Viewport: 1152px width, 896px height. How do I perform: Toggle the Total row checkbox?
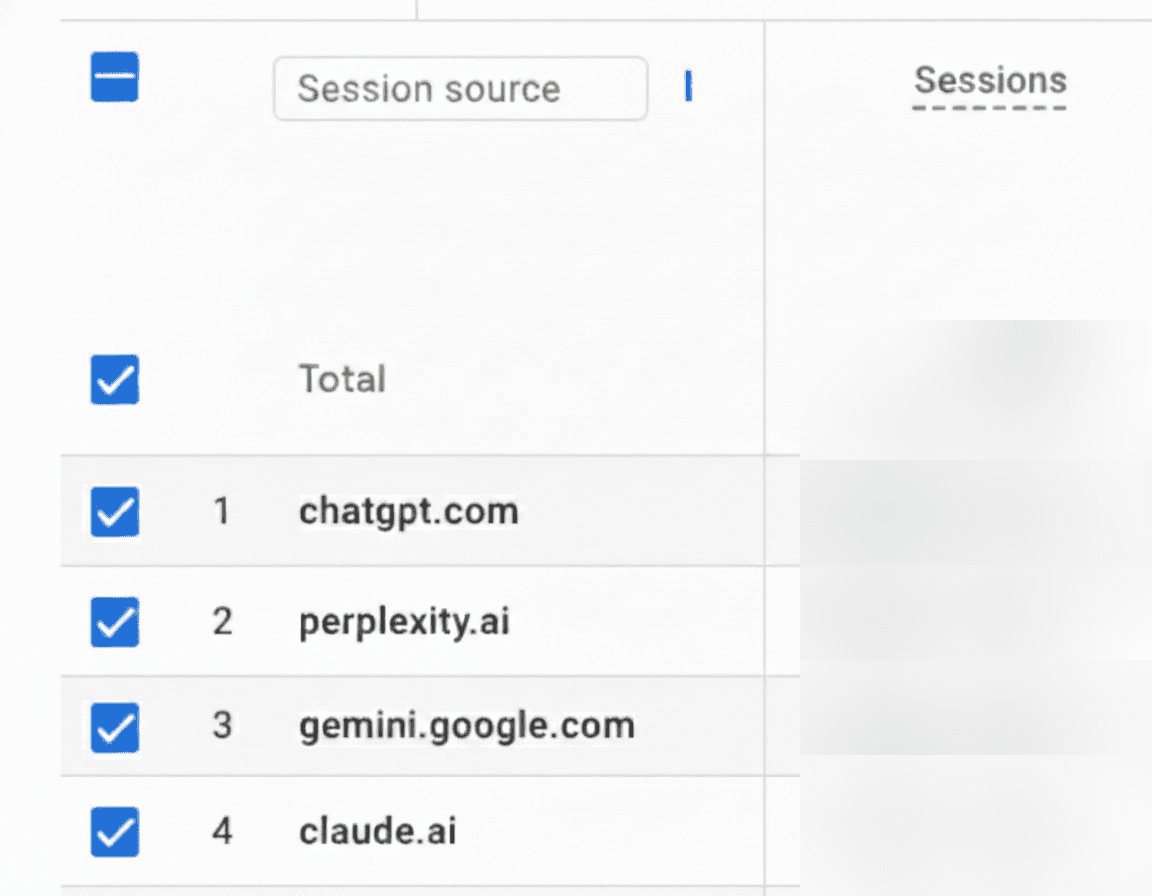pyautogui.click(x=113, y=380)
